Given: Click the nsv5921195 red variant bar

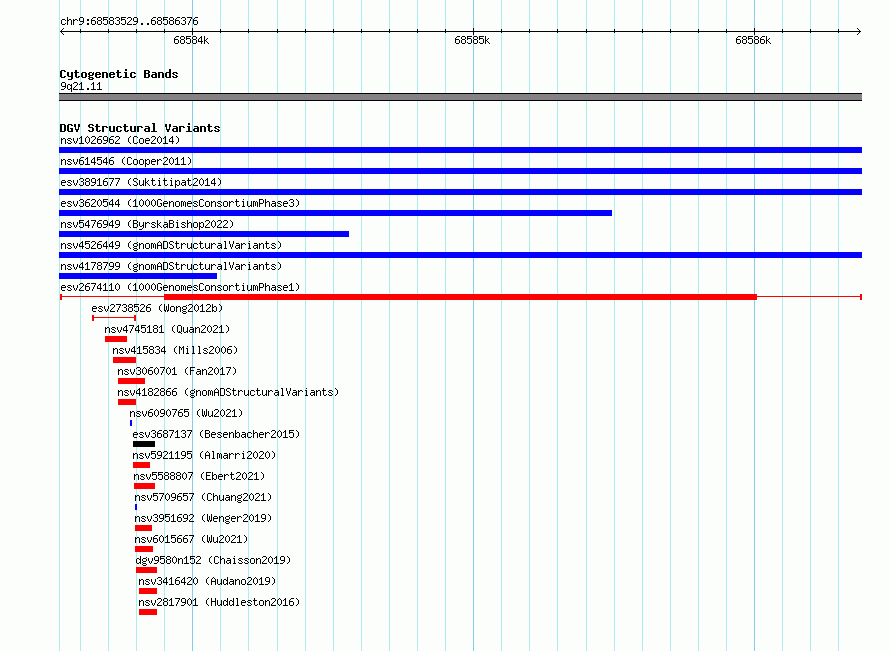Looking at the screenshot, I should 142,465.
